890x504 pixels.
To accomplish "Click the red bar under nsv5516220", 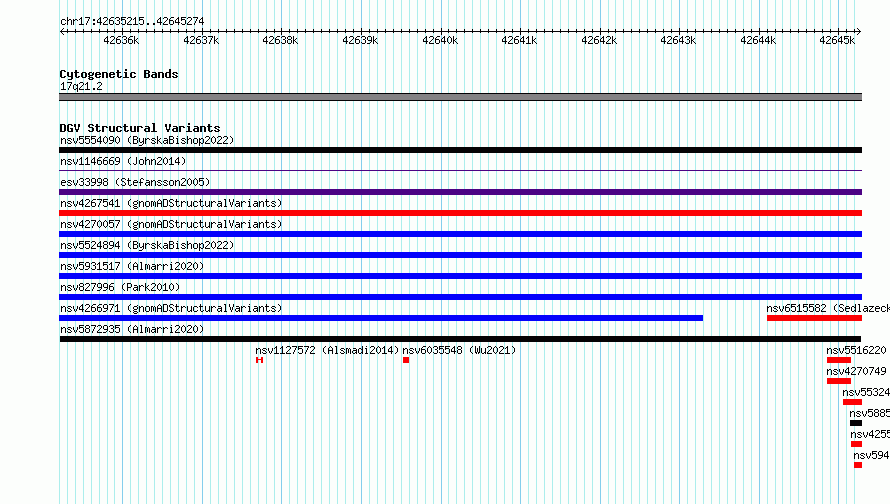I will pyautogui.click(x=839, y=360).
